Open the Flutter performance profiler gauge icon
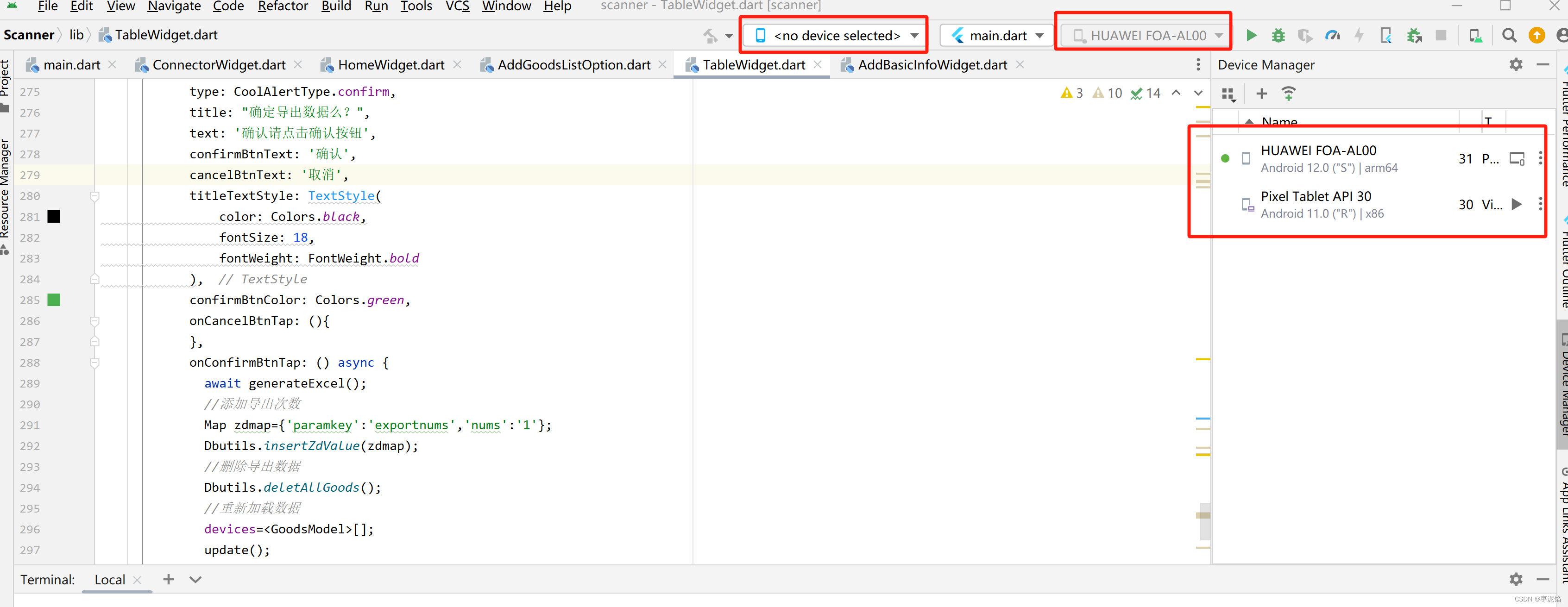 [1332, 35]
